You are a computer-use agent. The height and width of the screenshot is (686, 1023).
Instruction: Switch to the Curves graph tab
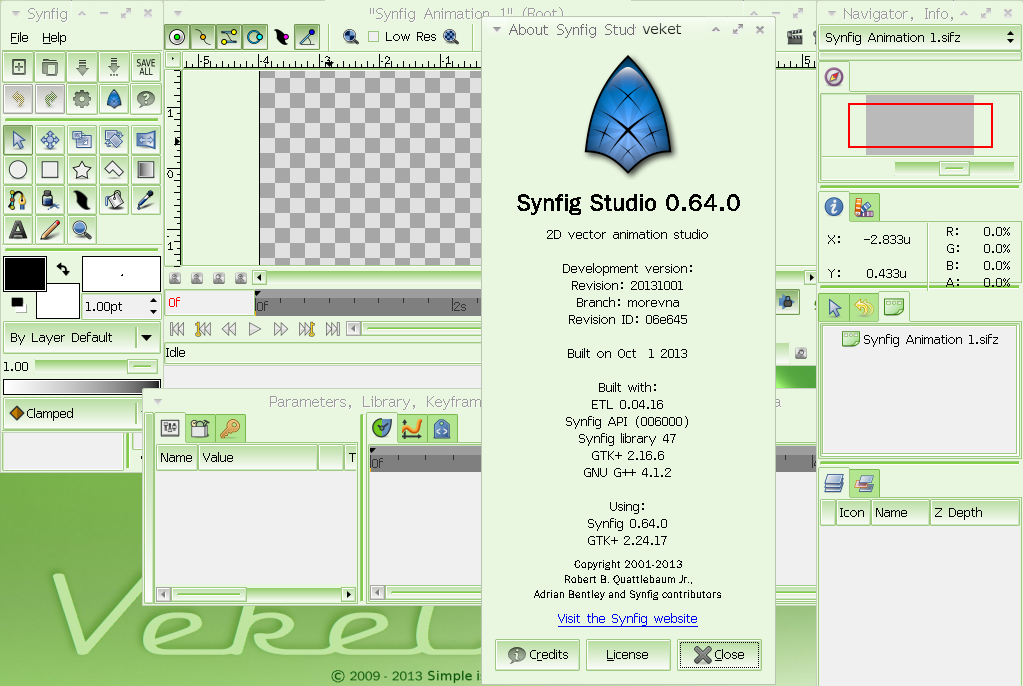click(x=412, y=429)
